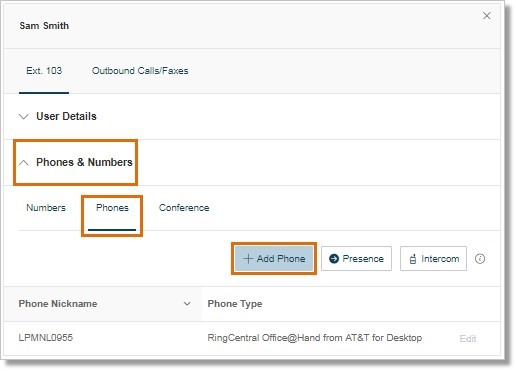This screenshot has height=371, width=516.
Task: Switch to the Conference sub-tab
Action: tap(184, 208)
